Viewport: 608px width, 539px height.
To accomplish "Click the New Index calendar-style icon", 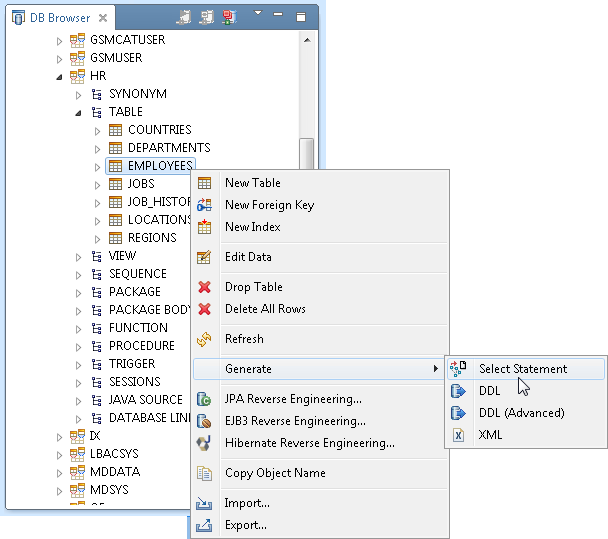I will click(205, 227).
